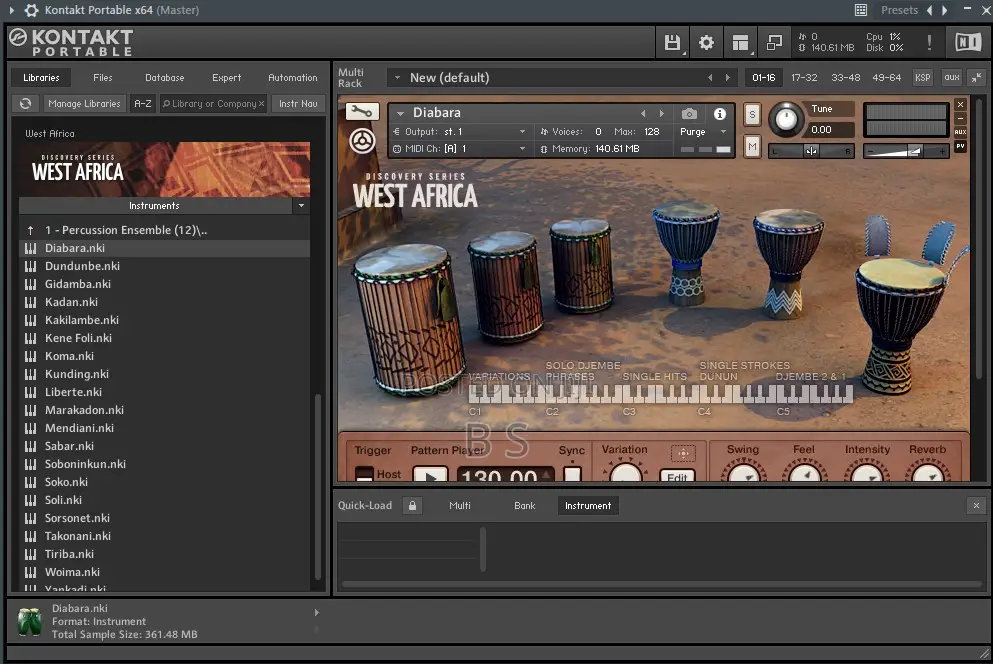Click Manage Libraries button
This screenshot has height=664, width=993.
(x=84, y=103)
